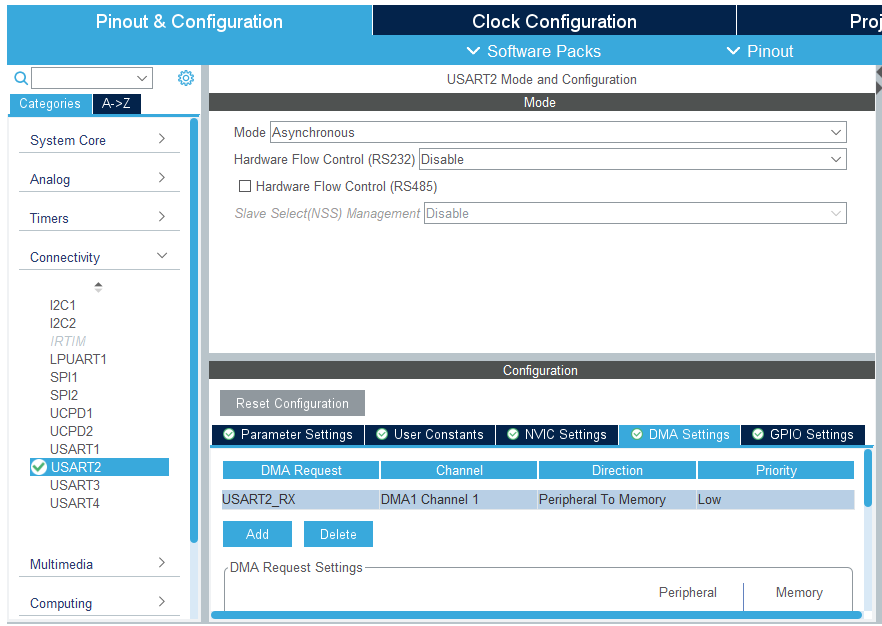Click the green check icon beside USART2
Viewport: 882px width, 626px height.
coord(39,467)
